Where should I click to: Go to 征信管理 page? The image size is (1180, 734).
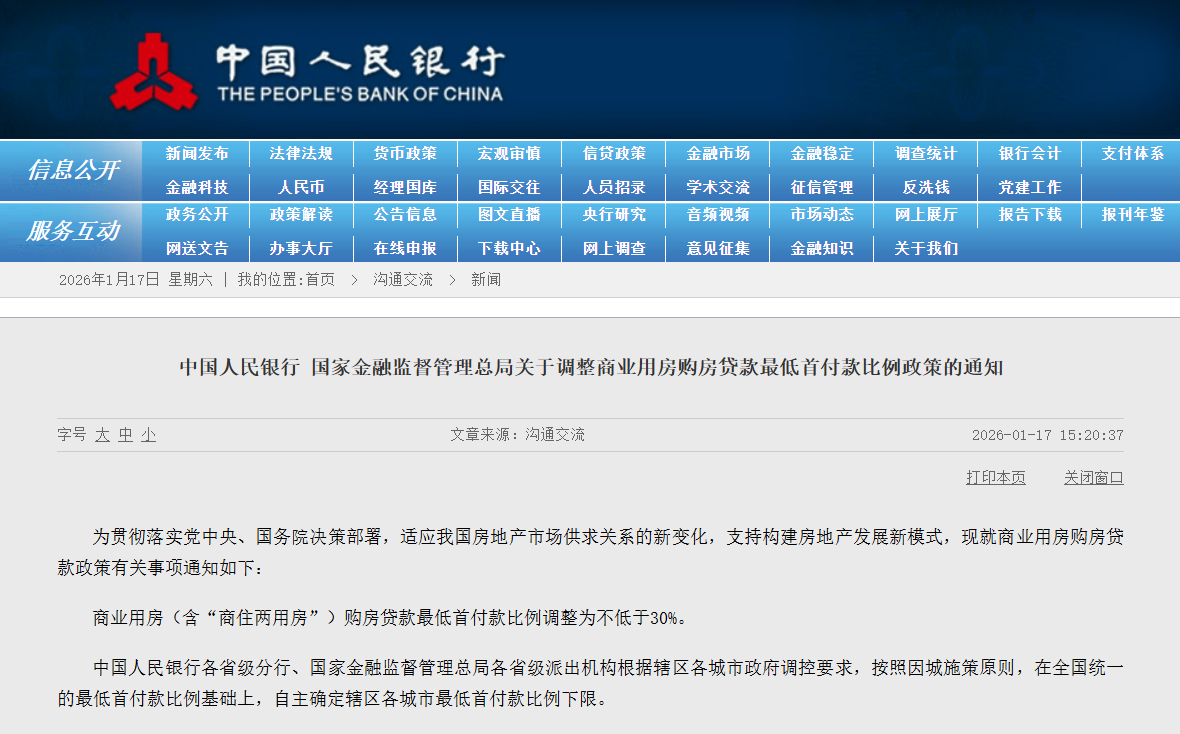click(822, 187)
